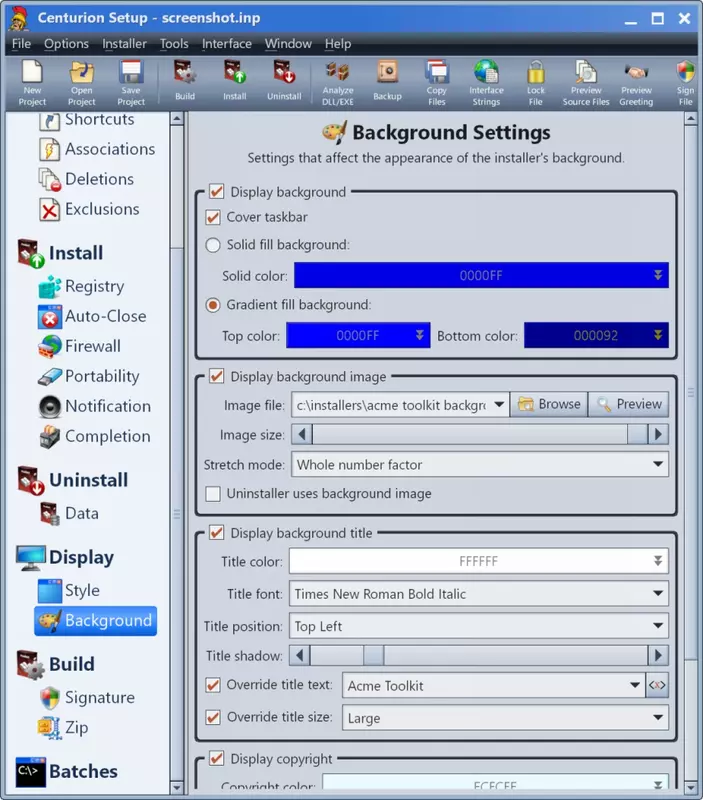Click the Build toolbar icon

click(185, 81)
